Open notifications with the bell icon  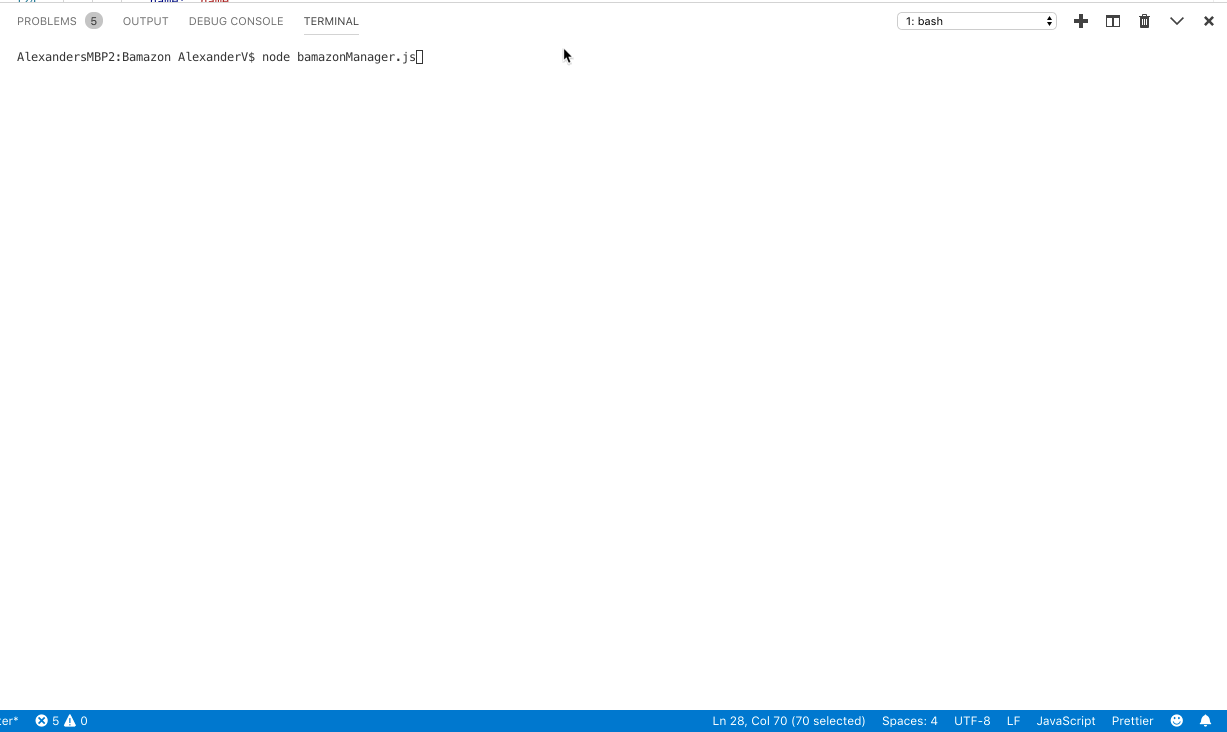tap(1205, 721)
